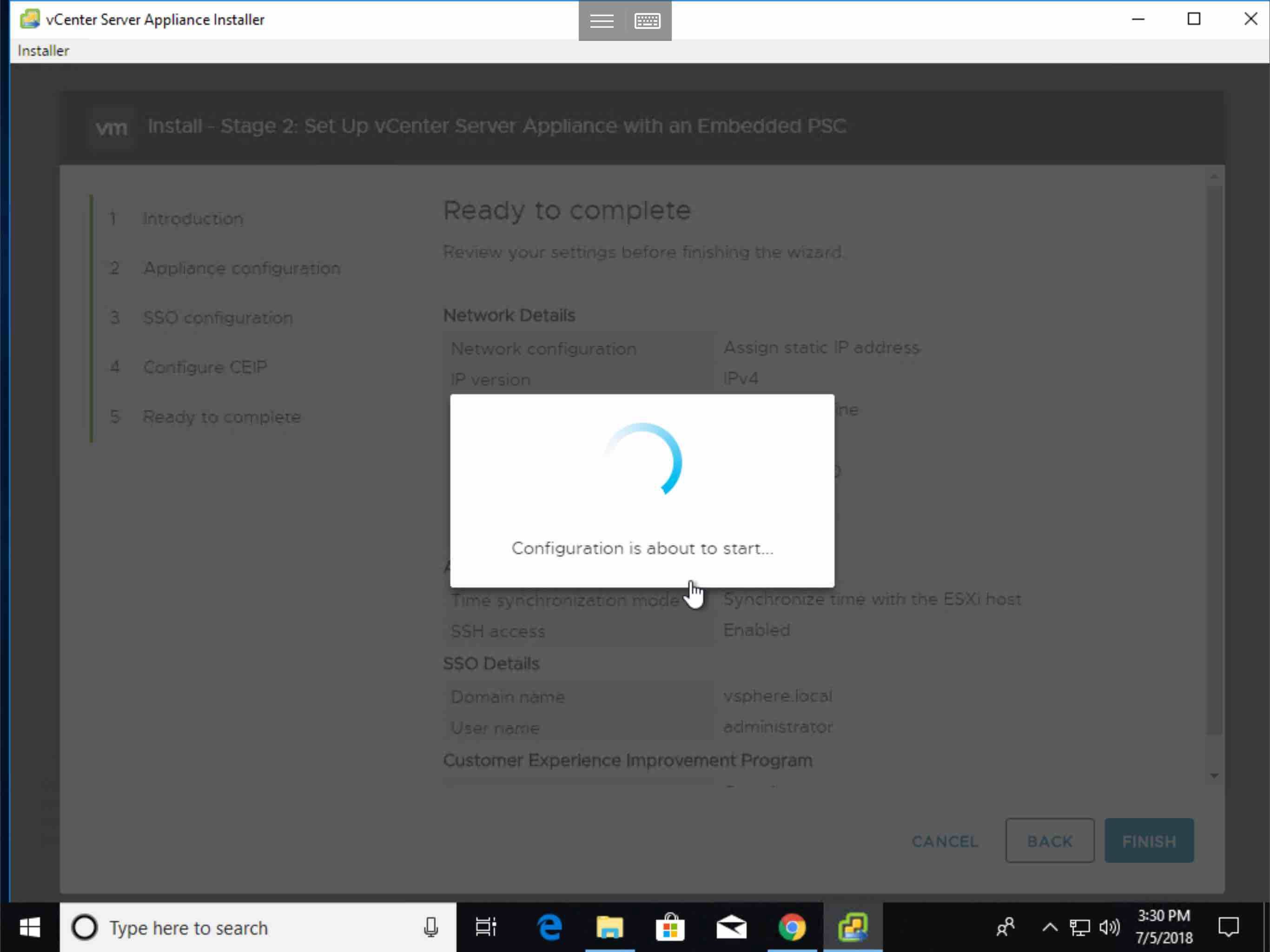
Task: Open Microsoft Store from the taskbar
Action: coord(670,927)
